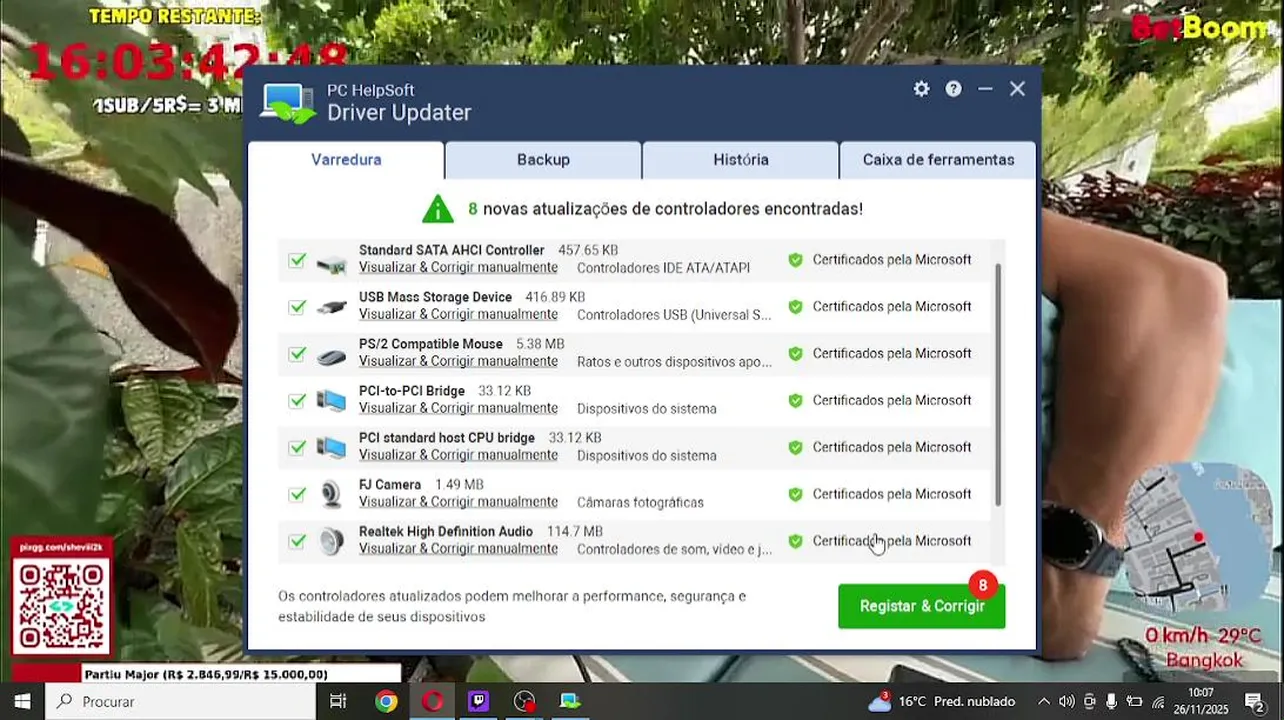Viewport: 1284px width, 720px height.
Task: Click the green warning triangle icon
Action: pos(437,209)
